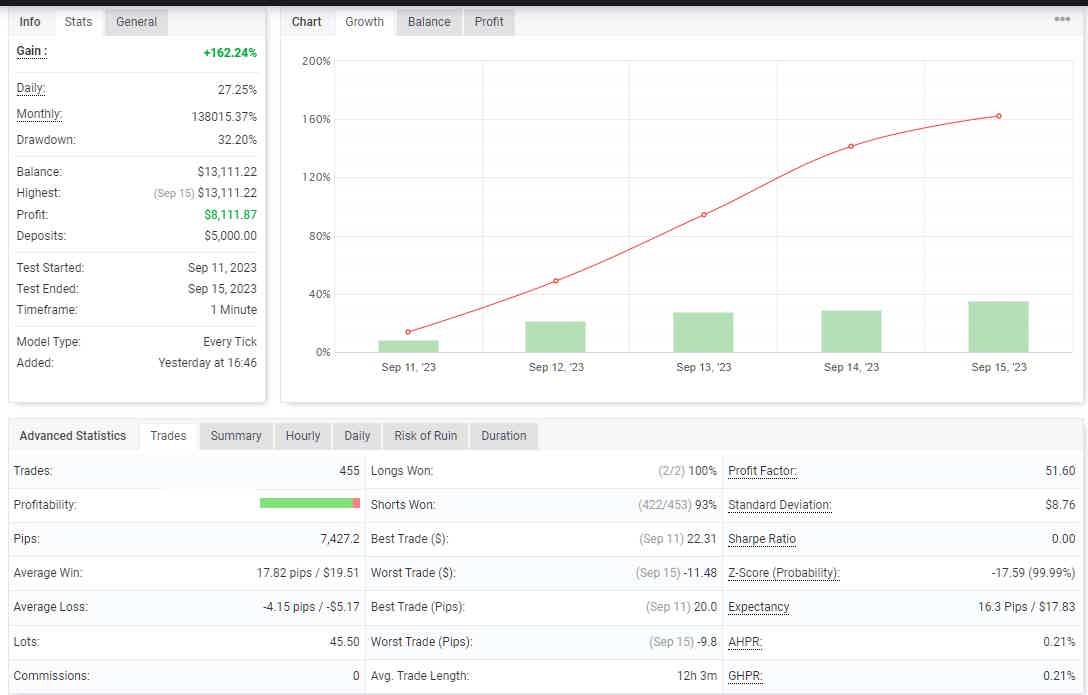Viewport: 1088px width, 695px height.
Task: Click the Sep 11 green bar
Action: tap(408, 346)
